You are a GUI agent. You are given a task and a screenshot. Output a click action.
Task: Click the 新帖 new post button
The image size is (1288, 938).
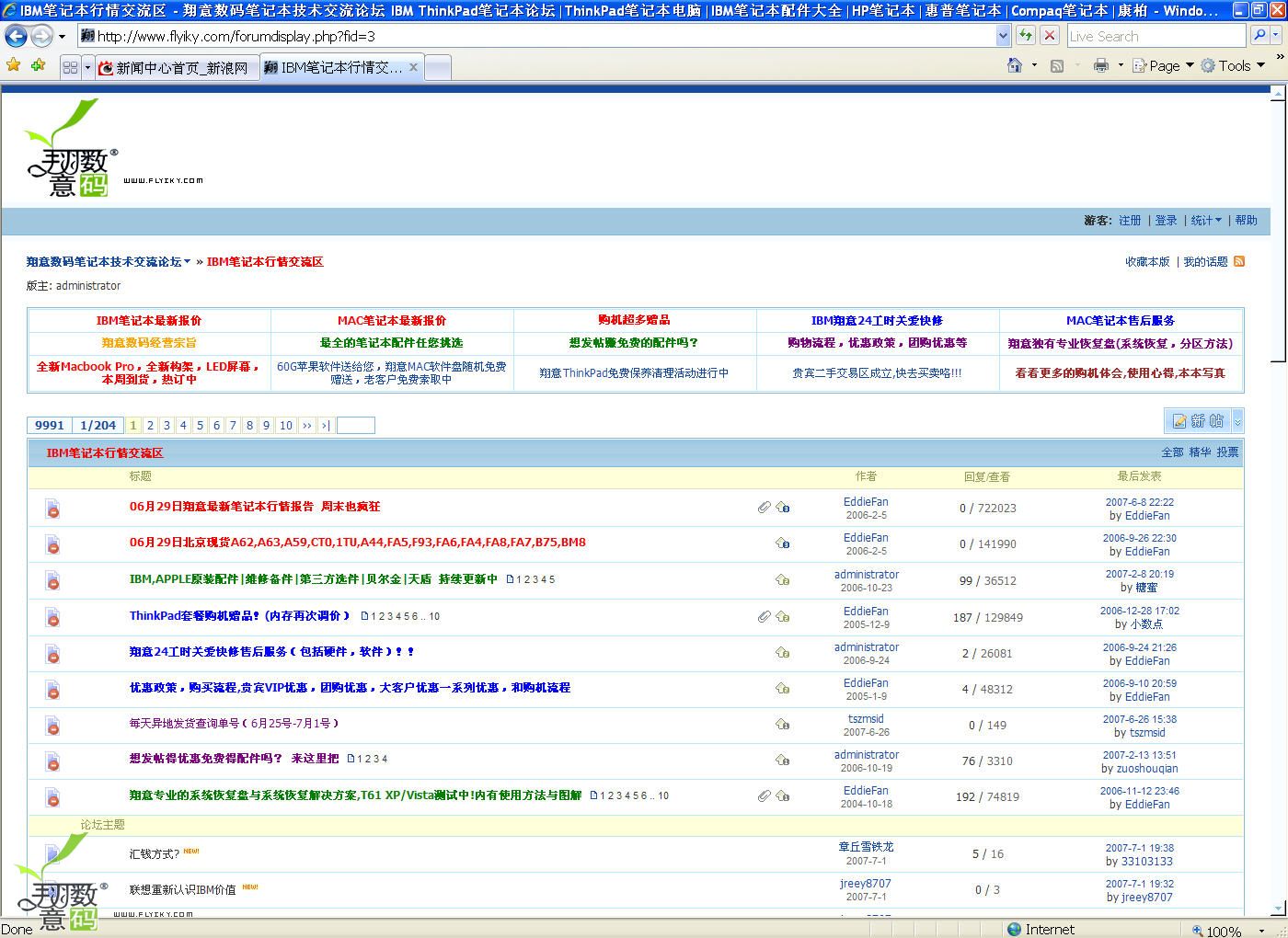click(x=1198, y=420)
